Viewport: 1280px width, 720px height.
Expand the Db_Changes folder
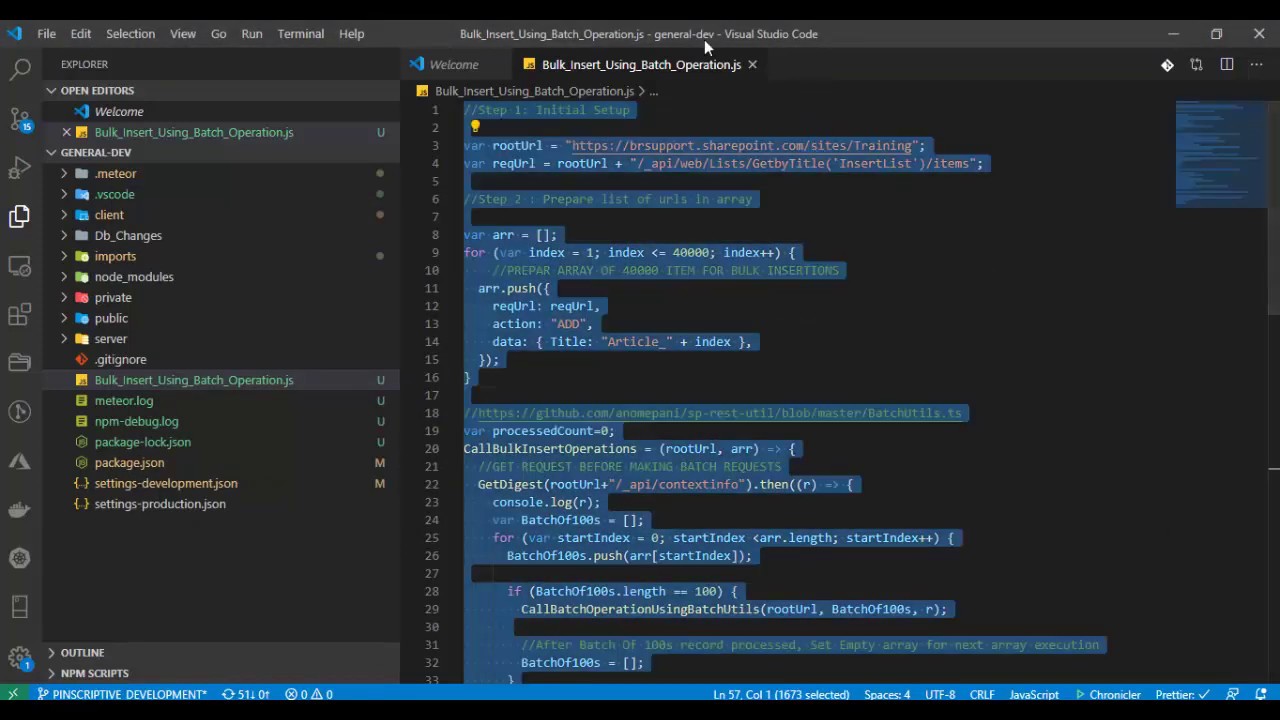tap(64, 236)
